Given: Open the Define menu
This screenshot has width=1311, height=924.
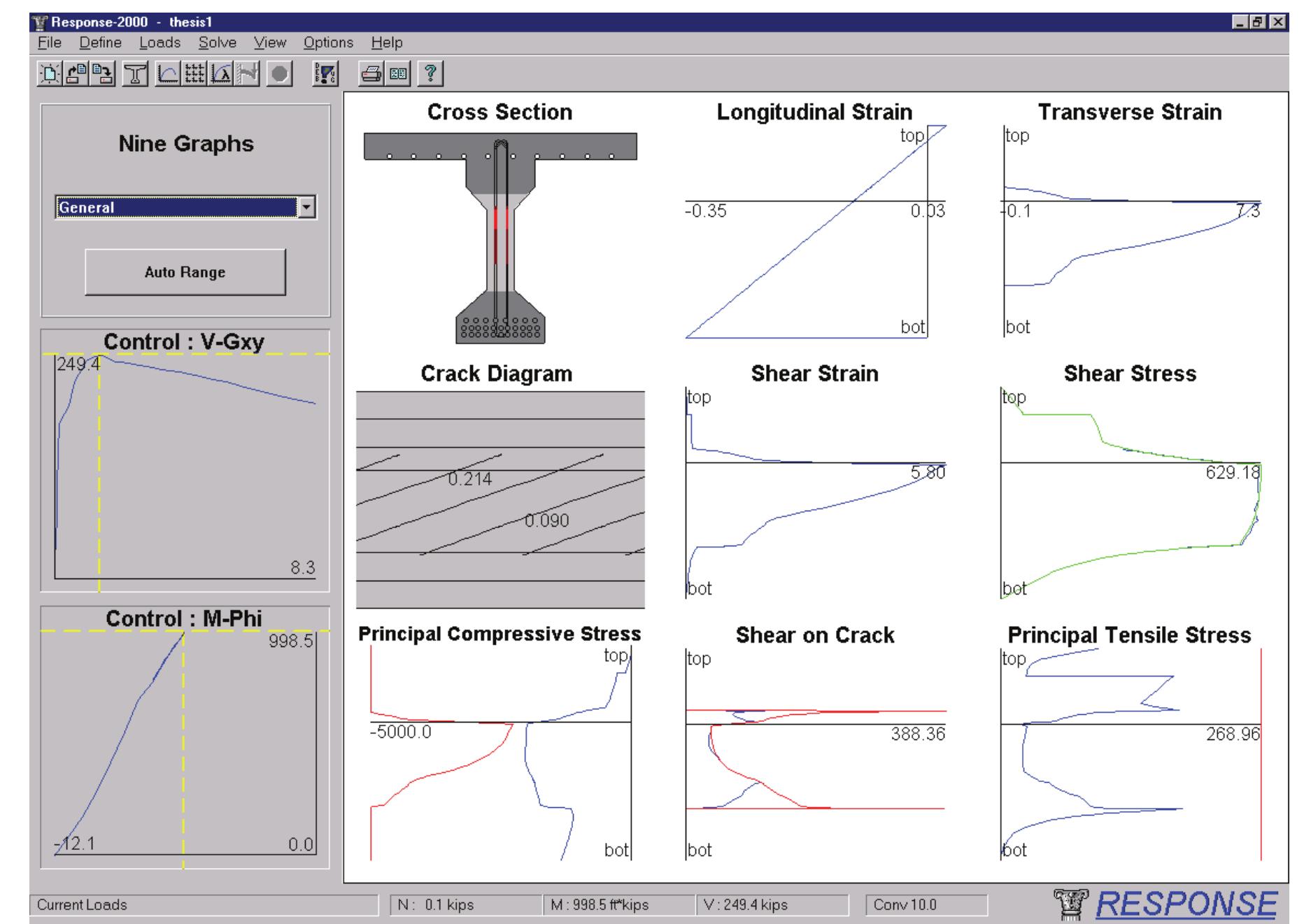Looking at the screenshot, I should tap(100, 43).
